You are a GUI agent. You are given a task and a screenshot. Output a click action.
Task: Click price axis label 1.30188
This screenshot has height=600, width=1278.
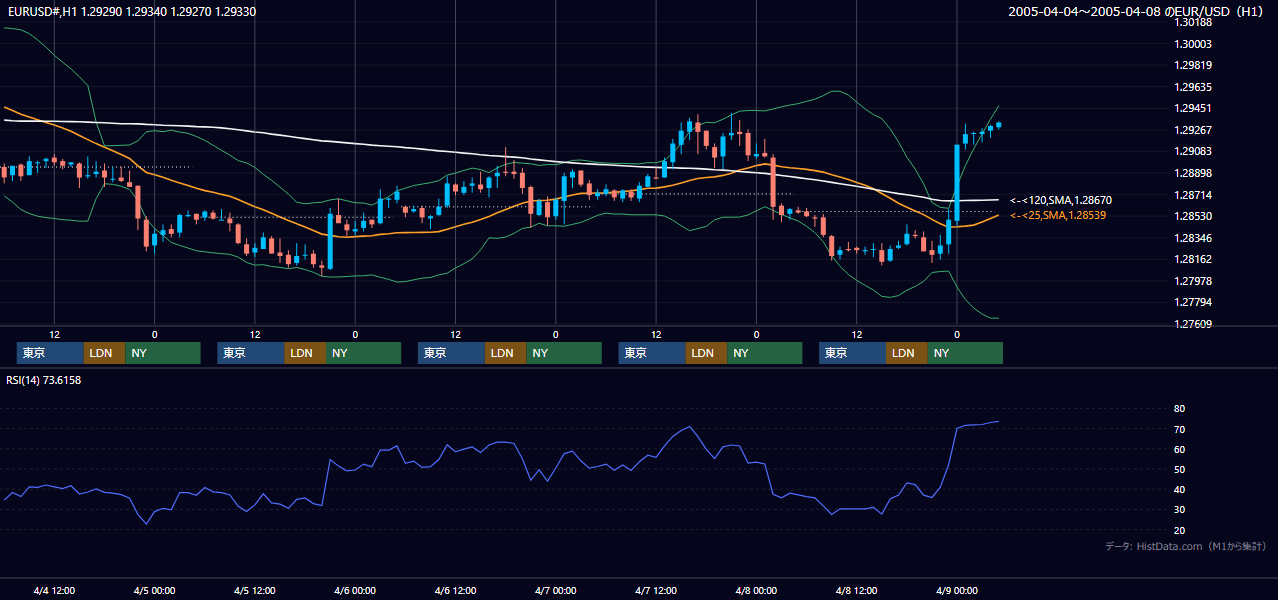[x=1193, y=22]
